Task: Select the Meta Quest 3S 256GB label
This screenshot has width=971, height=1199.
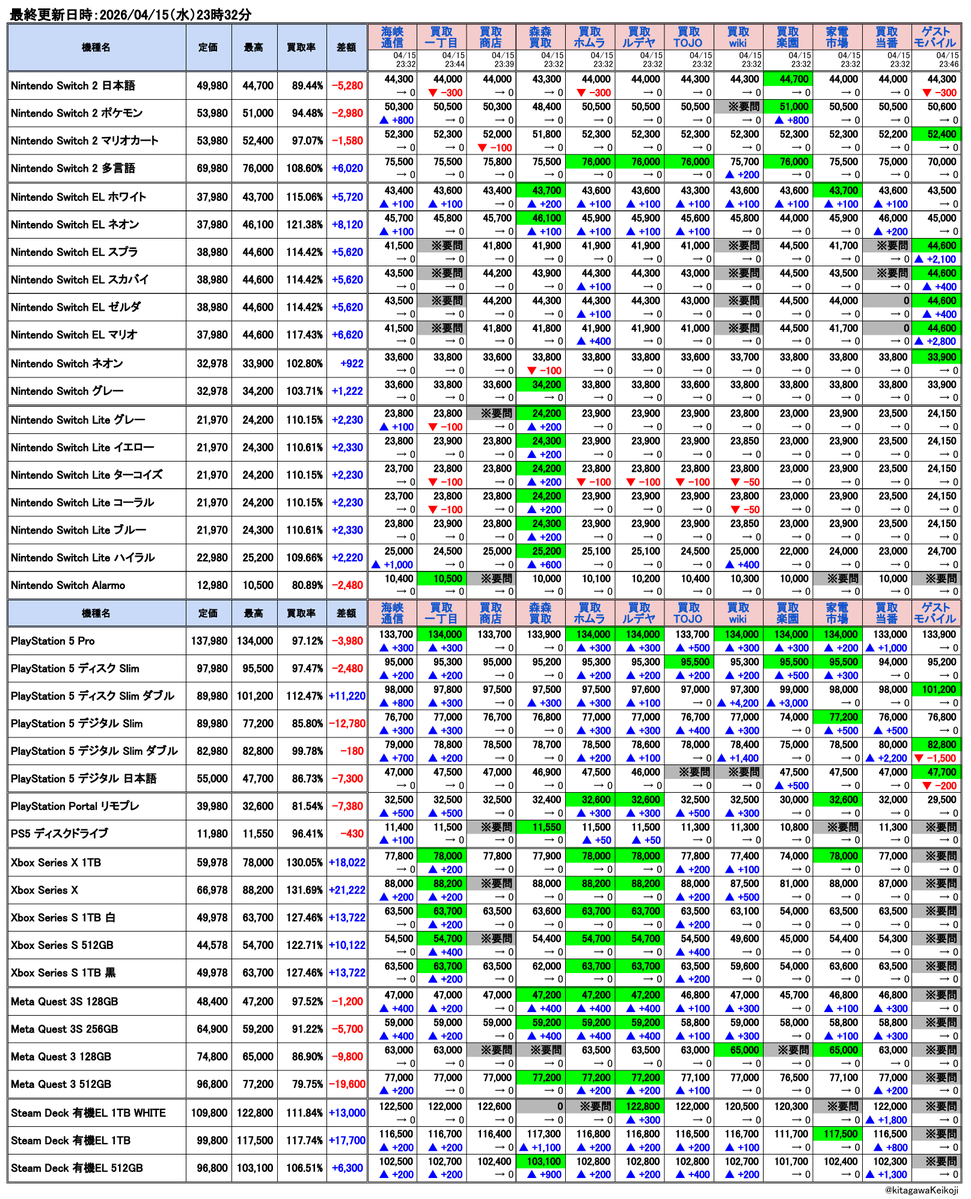Action: (x=64, y=1029)
